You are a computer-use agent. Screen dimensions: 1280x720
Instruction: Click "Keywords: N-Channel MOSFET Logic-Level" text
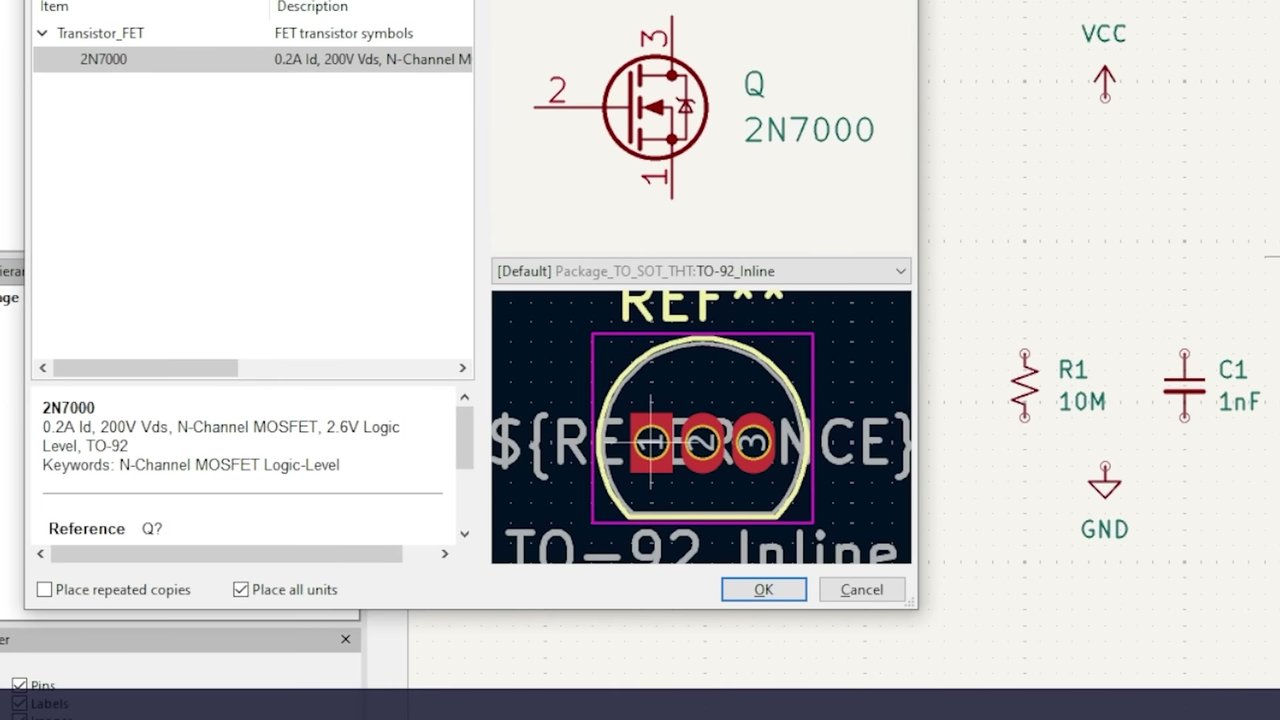pos(191,465)
